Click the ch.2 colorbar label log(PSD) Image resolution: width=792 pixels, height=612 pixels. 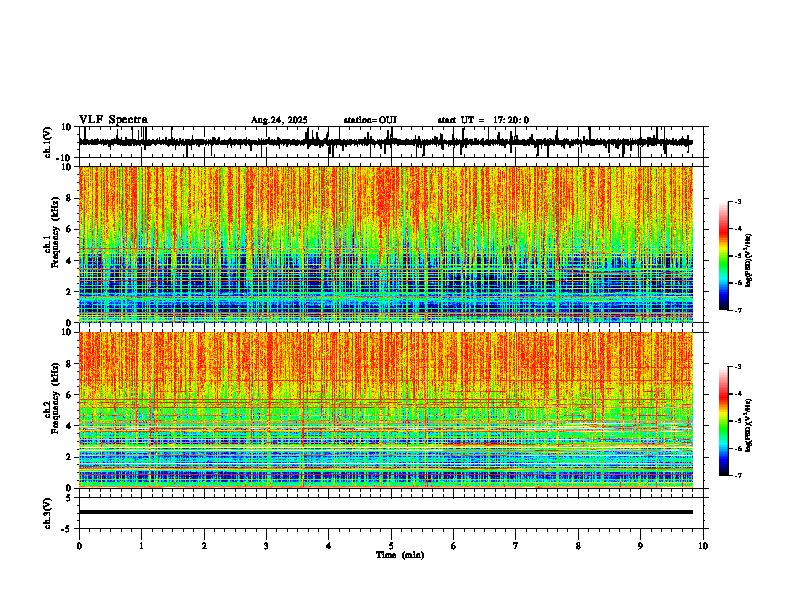click(749, 425)
